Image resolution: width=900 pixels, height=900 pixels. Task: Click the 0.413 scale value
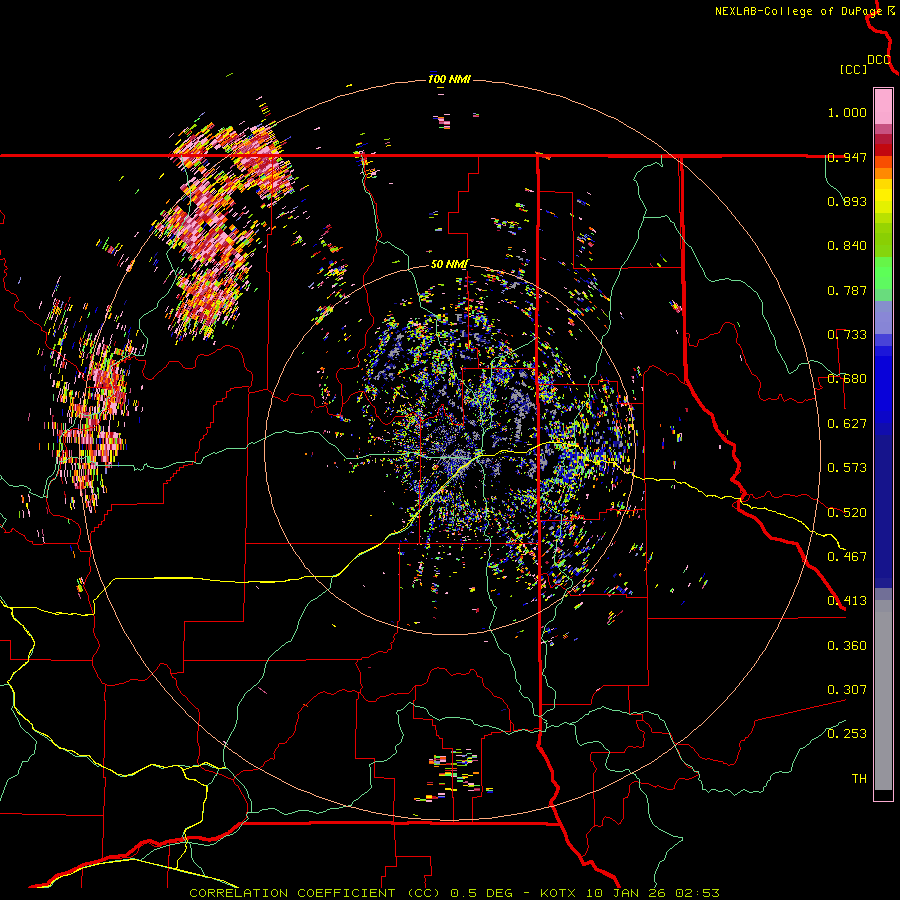(847, 601)
